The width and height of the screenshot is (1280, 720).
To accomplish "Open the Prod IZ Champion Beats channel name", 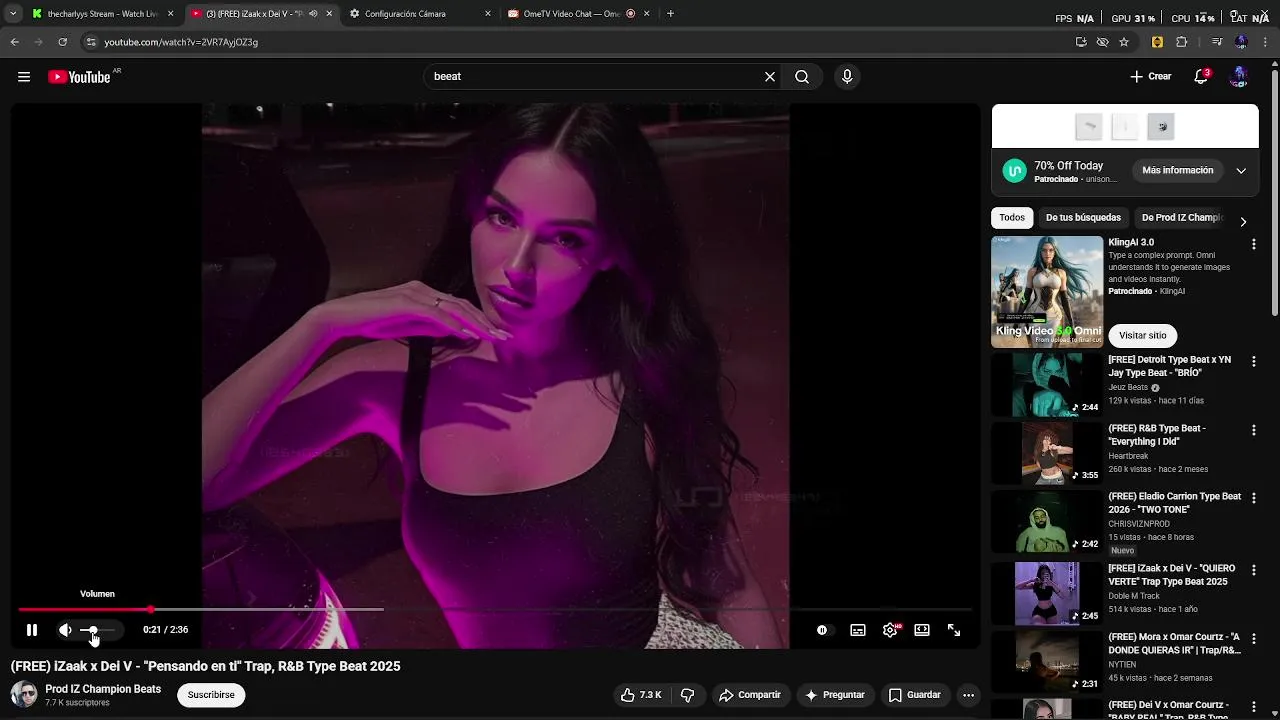I will tap(103, 689).
